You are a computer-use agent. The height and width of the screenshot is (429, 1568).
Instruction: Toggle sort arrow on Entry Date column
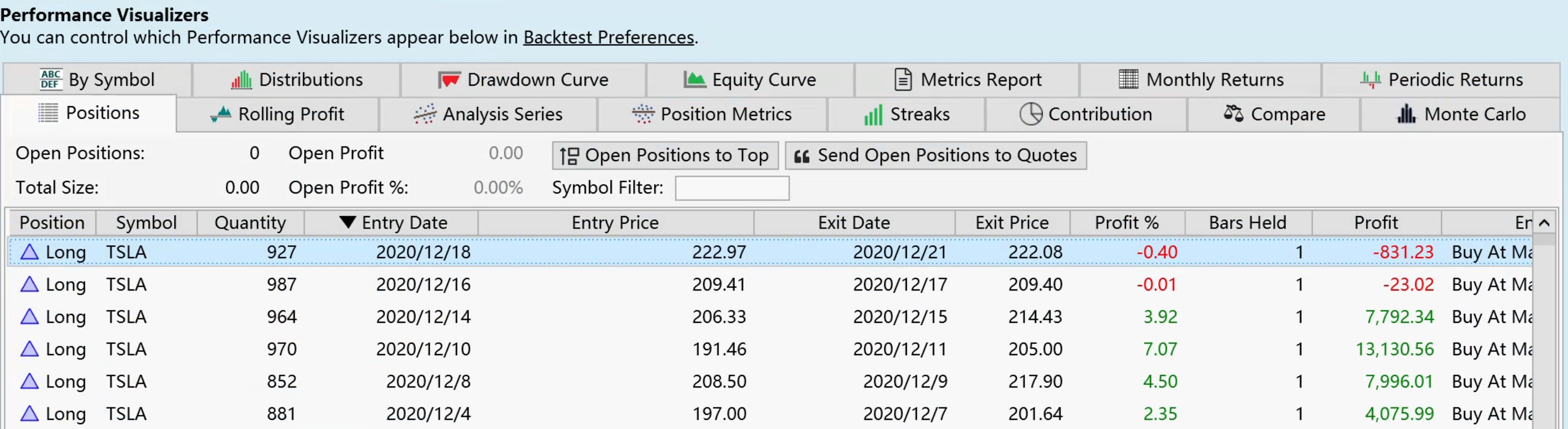[x=348, y=222]
